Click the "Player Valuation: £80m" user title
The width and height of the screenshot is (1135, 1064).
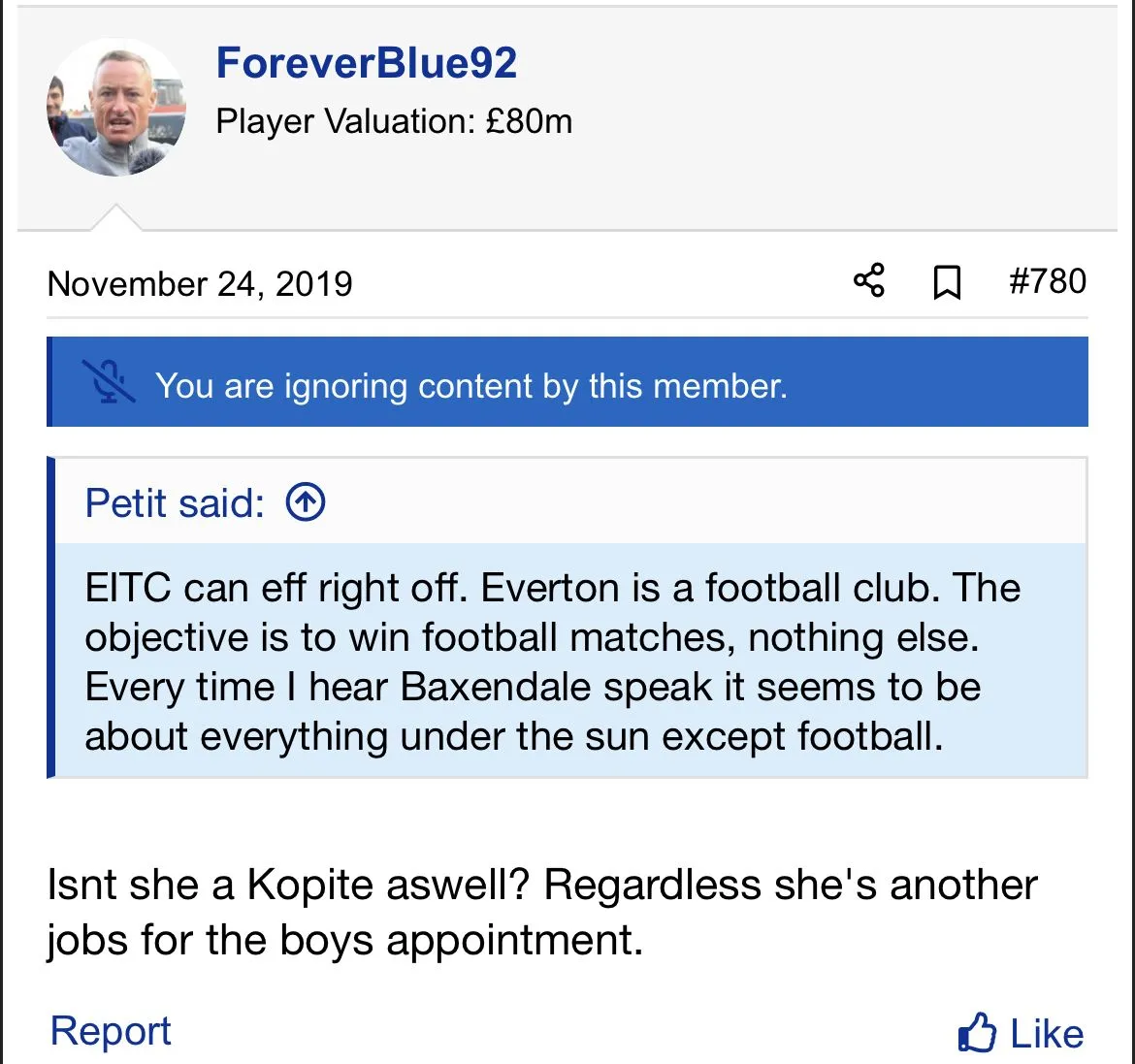pyautogui.click(x=394, y=121)
